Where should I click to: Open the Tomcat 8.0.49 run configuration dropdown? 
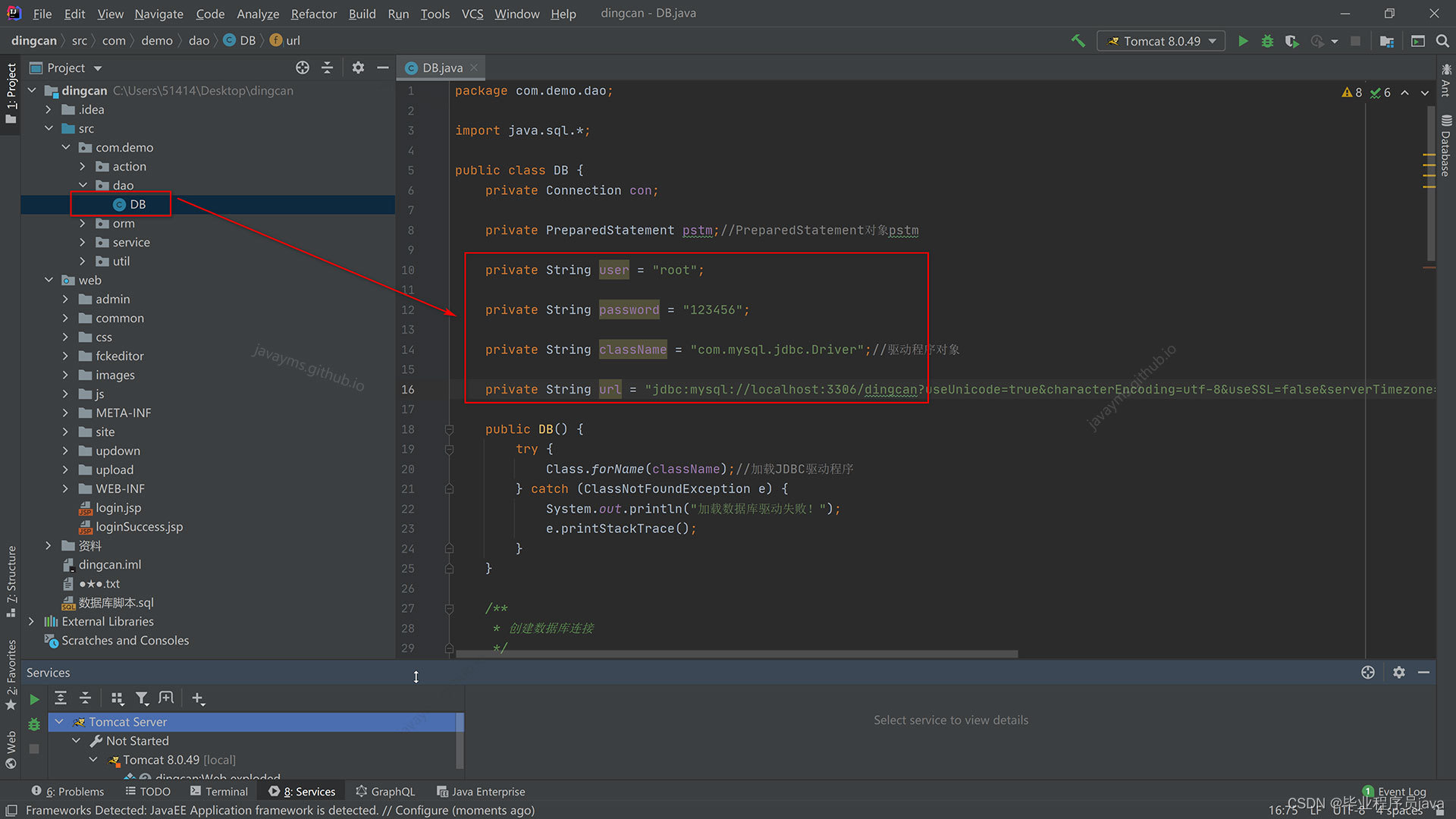[1162, 41]
